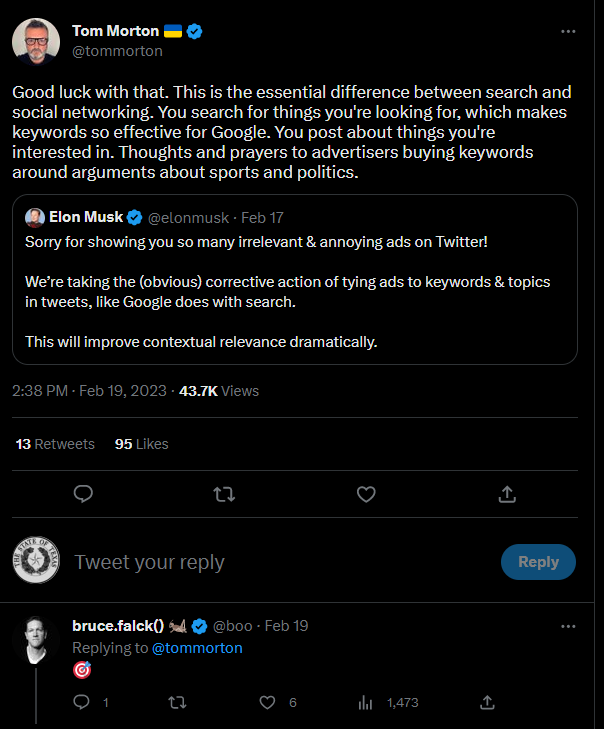604x729 pixels.
Task: Share bruce.falck's reply tweet
Action: pos(487,703)
